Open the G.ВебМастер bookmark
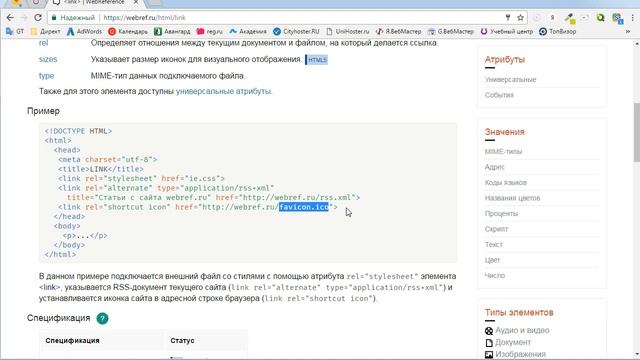640x360 pixels. tap(451, 31)
